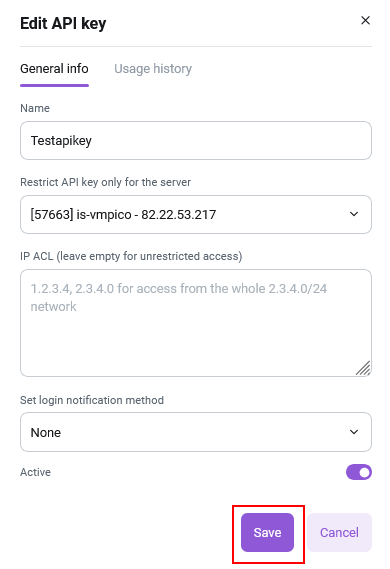Viewport: 390px width, 569px height.
Task: Click the Set login notification method label
Action: (92, 400)
